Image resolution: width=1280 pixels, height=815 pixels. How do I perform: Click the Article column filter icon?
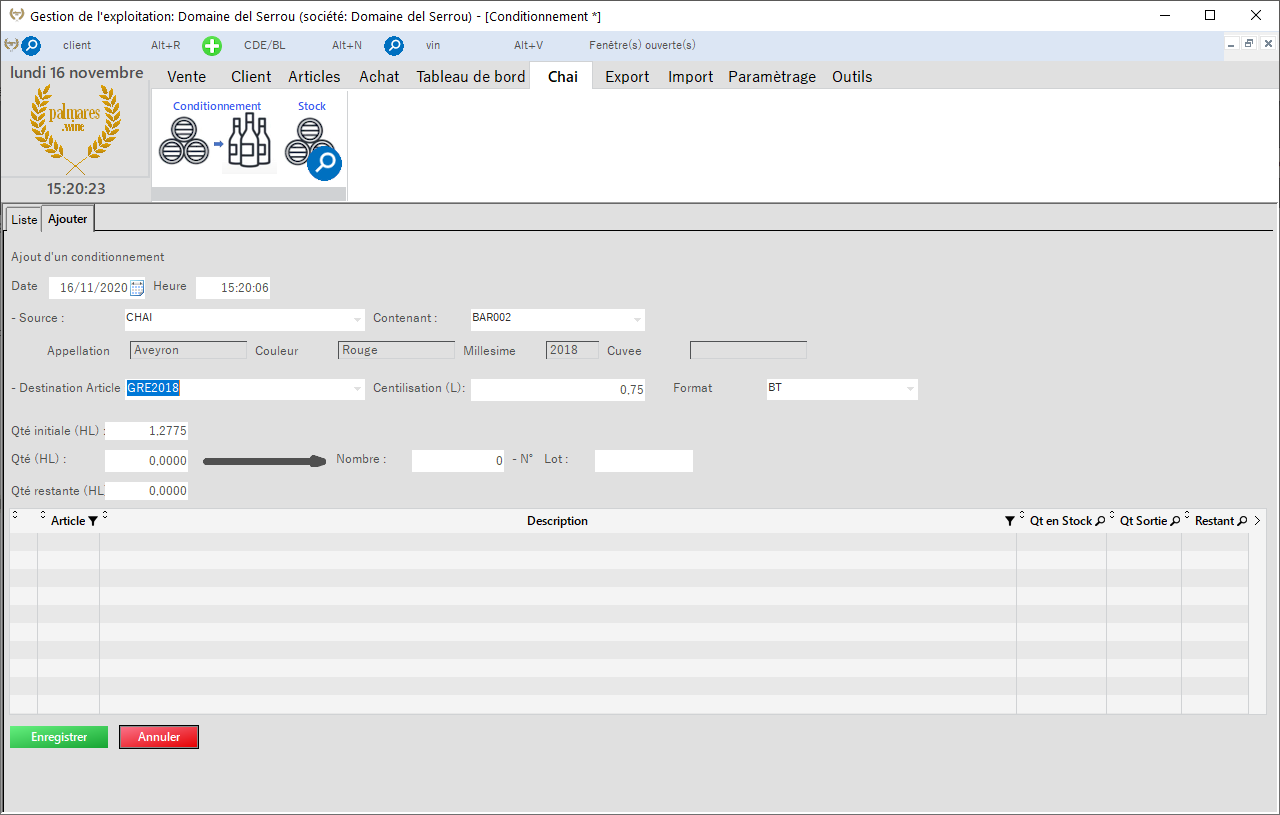tap(93, 521)
